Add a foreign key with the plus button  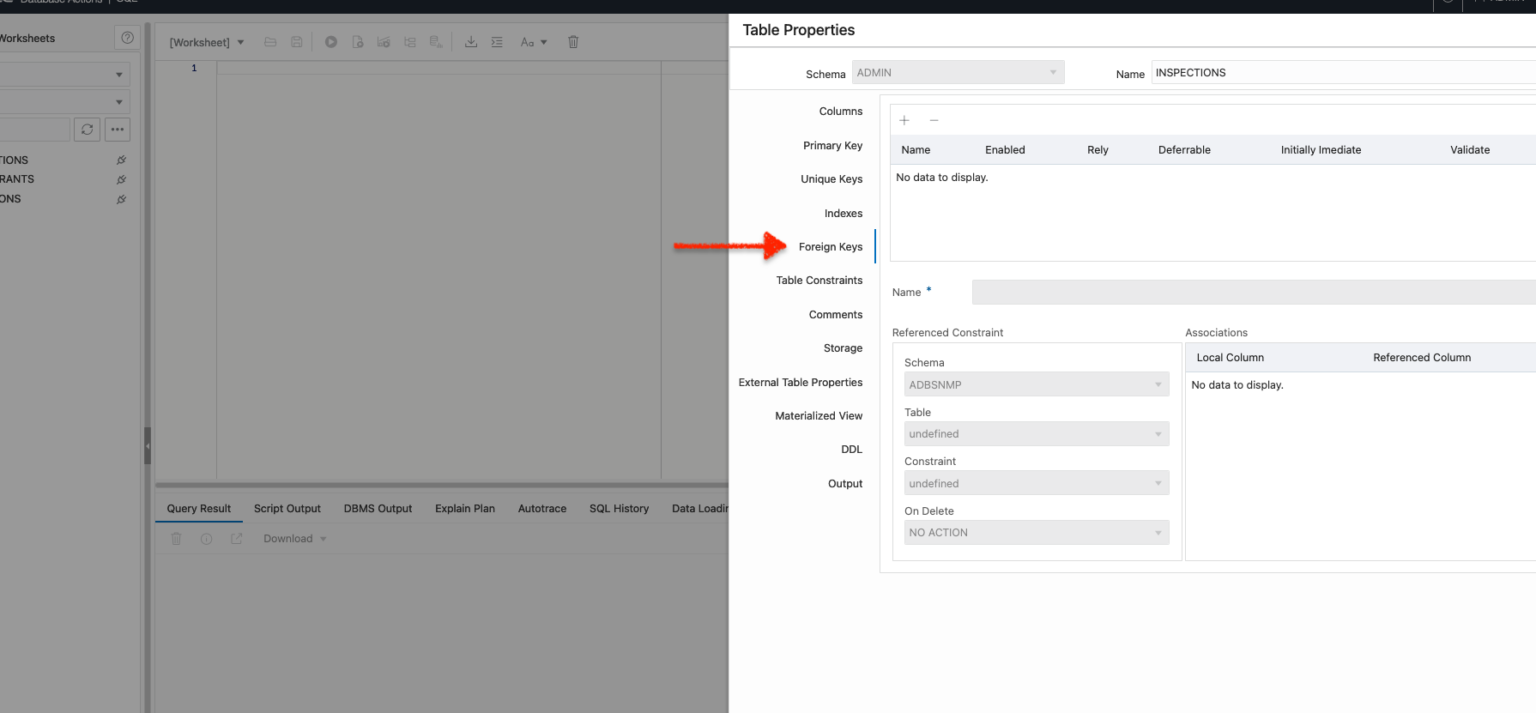[x=904, y=120]
